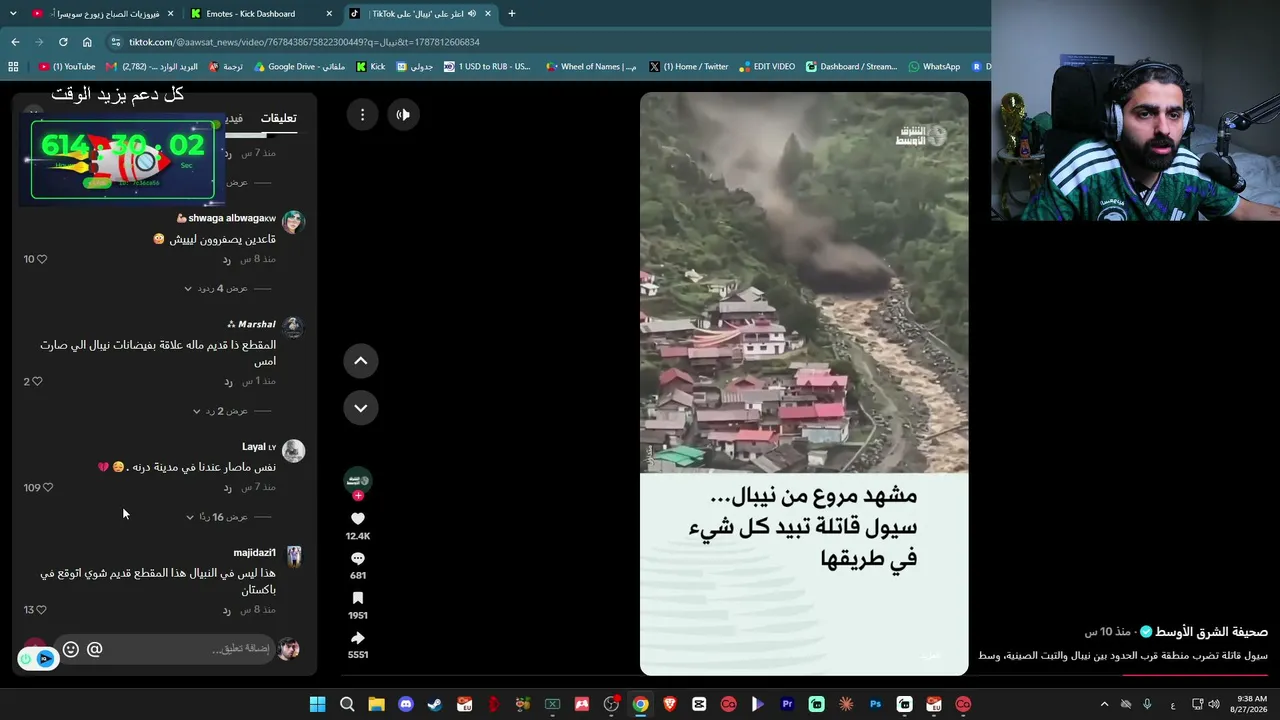Open the emoji picker in comment box
Viewport: 1280px width, 720px height.
tap(71, 649)
